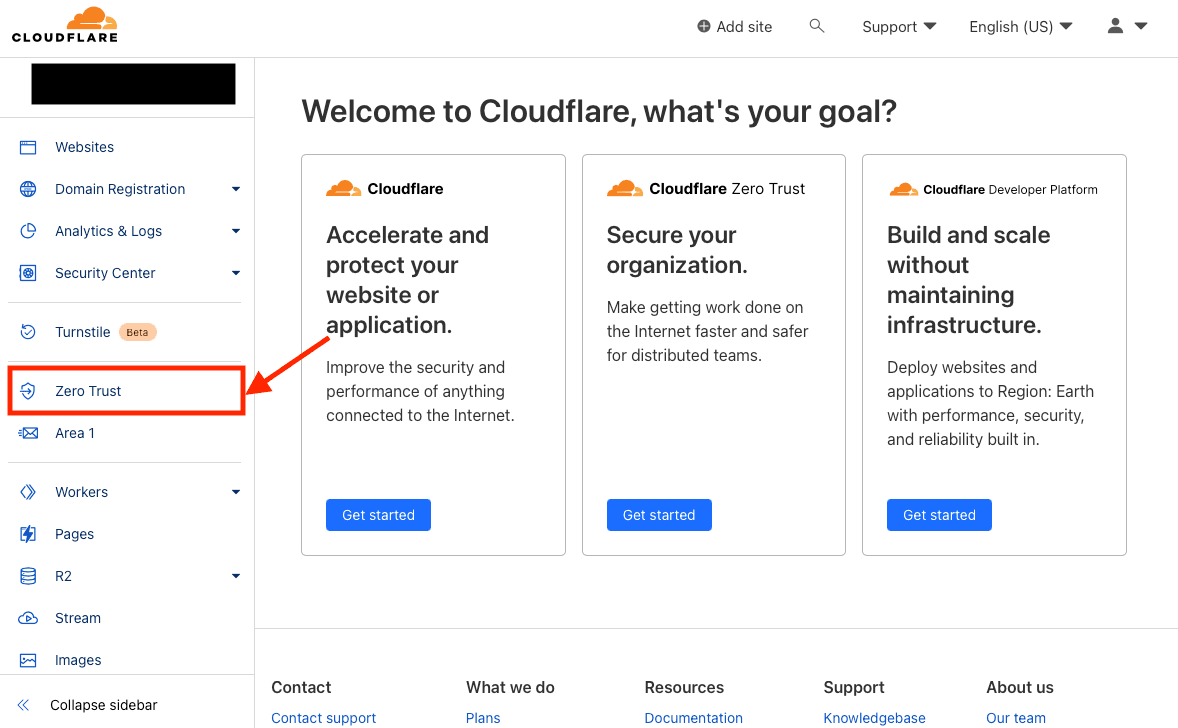
Task: Click the Pages lightning bolt icon
Action: pyautogui.click(x=28, y=534)
